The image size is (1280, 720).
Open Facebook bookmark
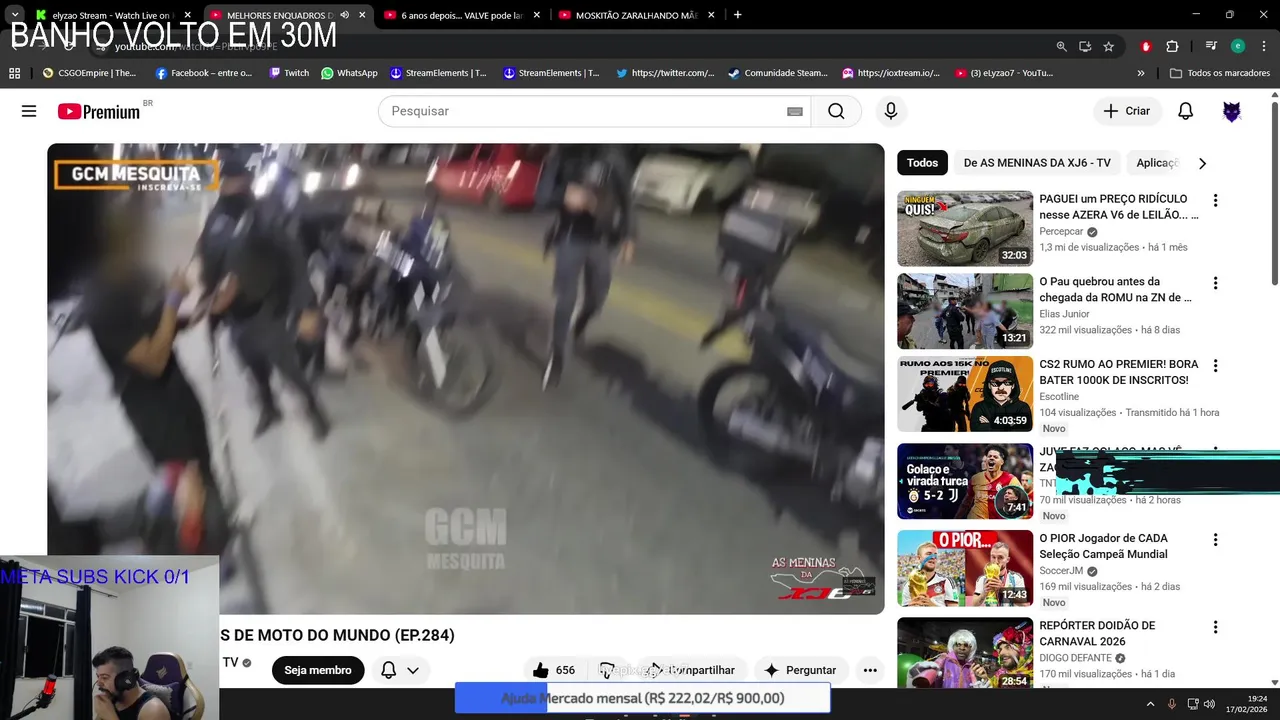point(204,73)
